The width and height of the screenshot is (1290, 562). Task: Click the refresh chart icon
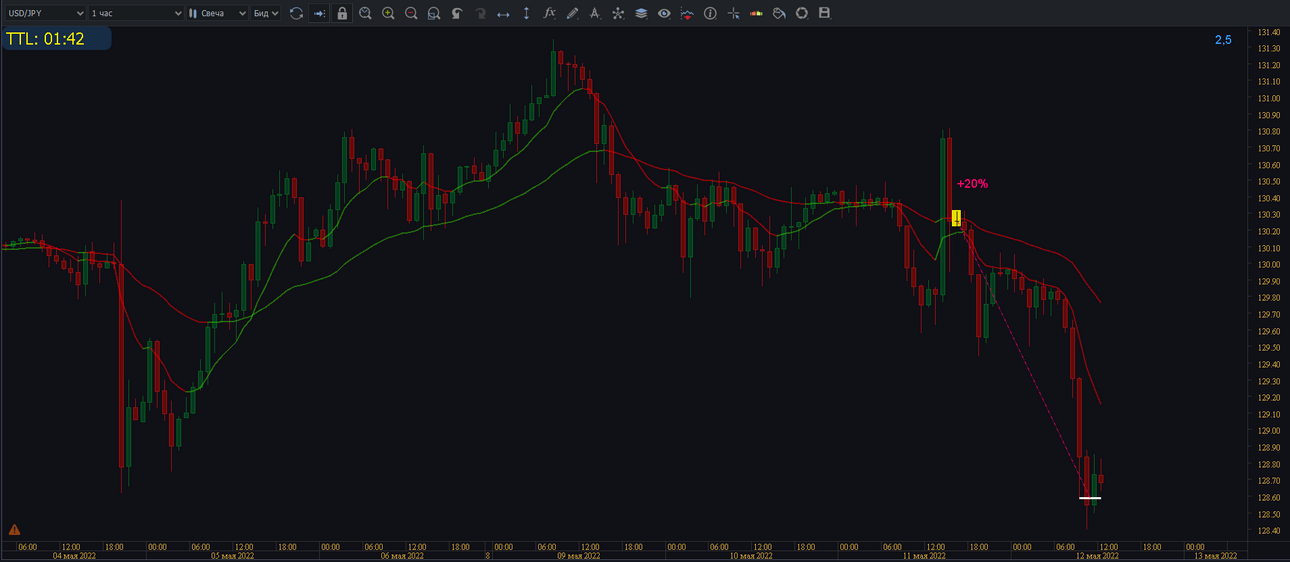tap(296, 13)
